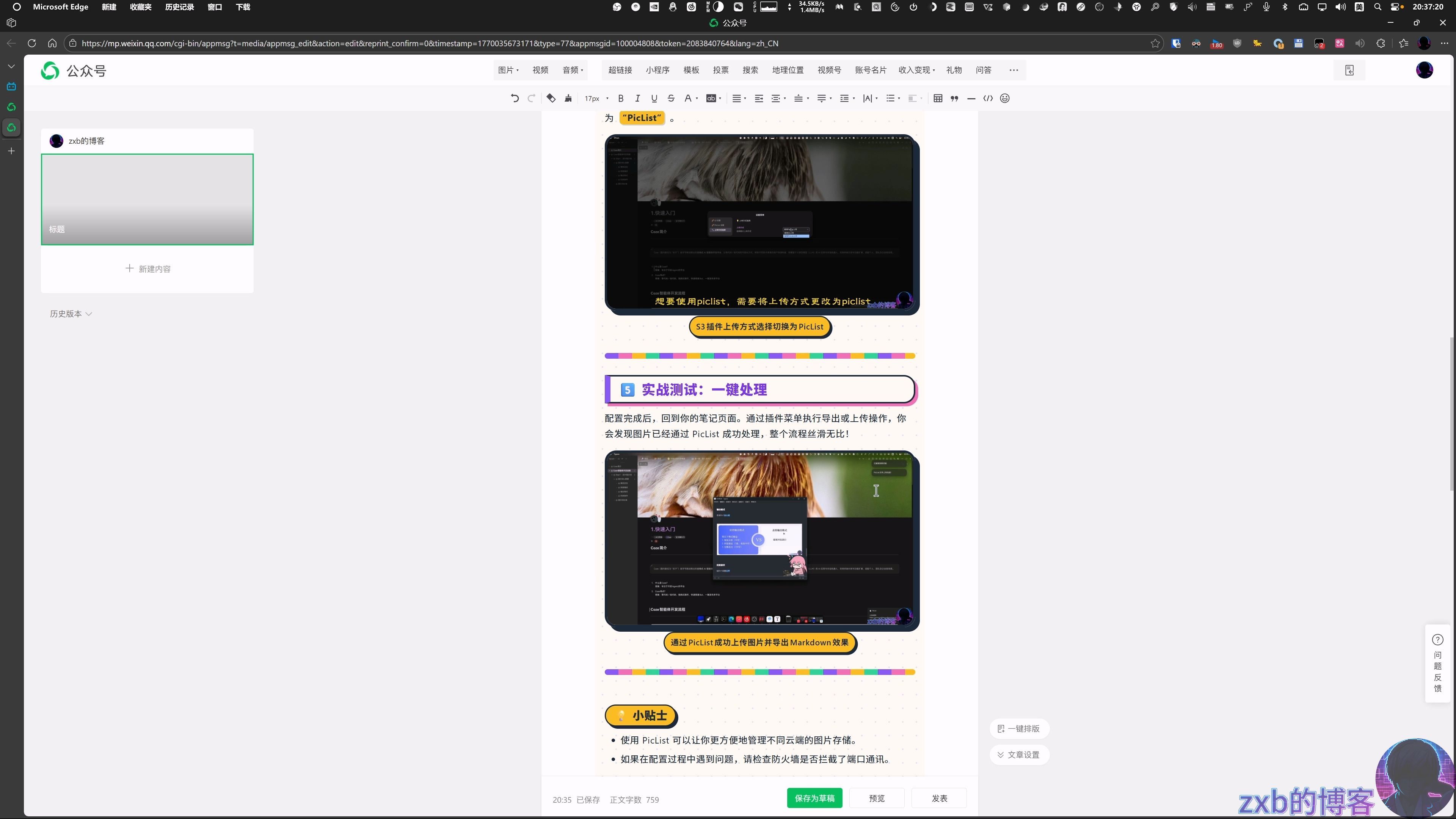Viewport: 1456px width, 819px height.
Task: Open the 图片 insert dropdown
Action: coord(508,70)
